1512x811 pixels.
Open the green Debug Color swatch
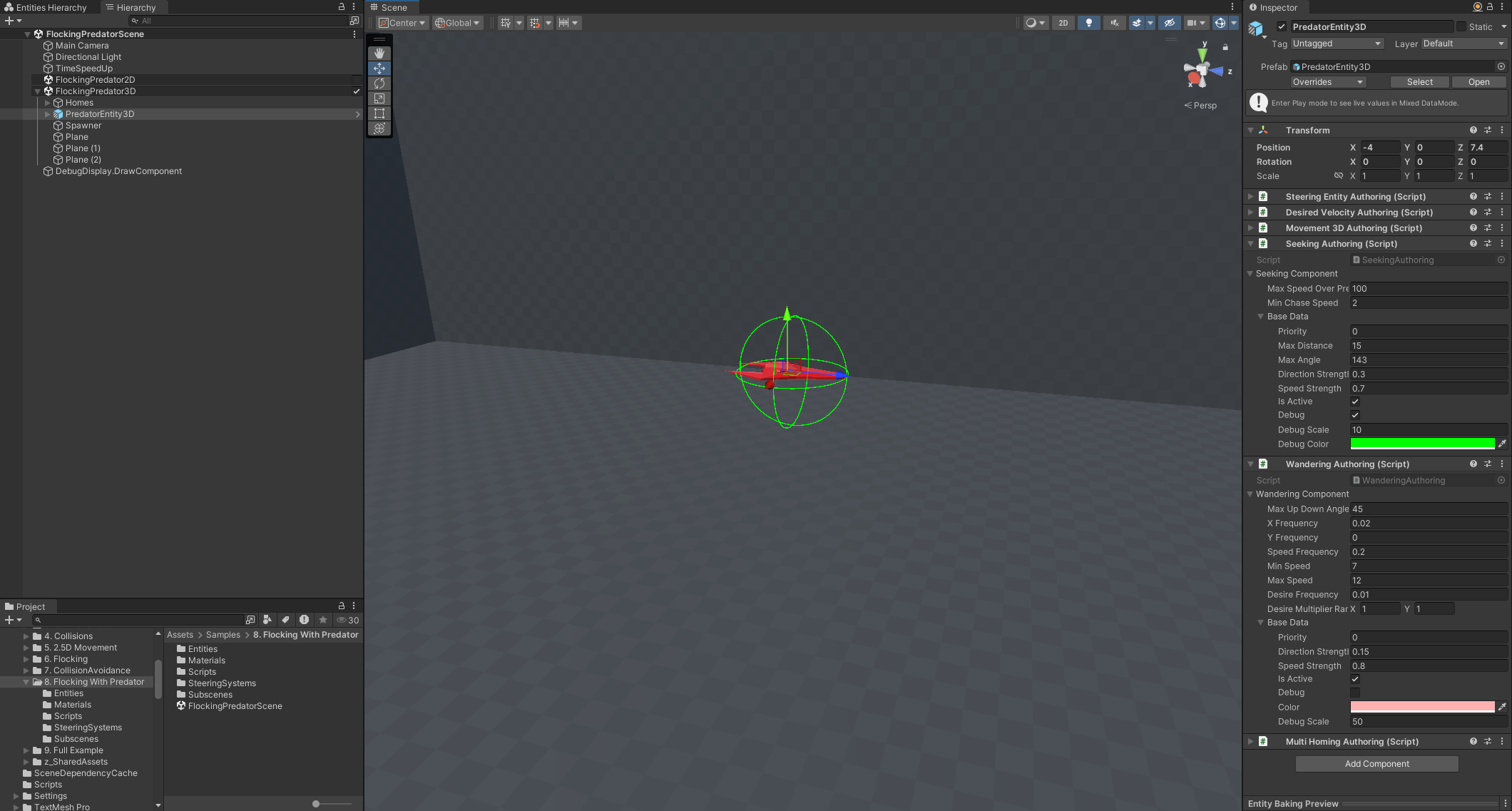[x=1422, y=444]
